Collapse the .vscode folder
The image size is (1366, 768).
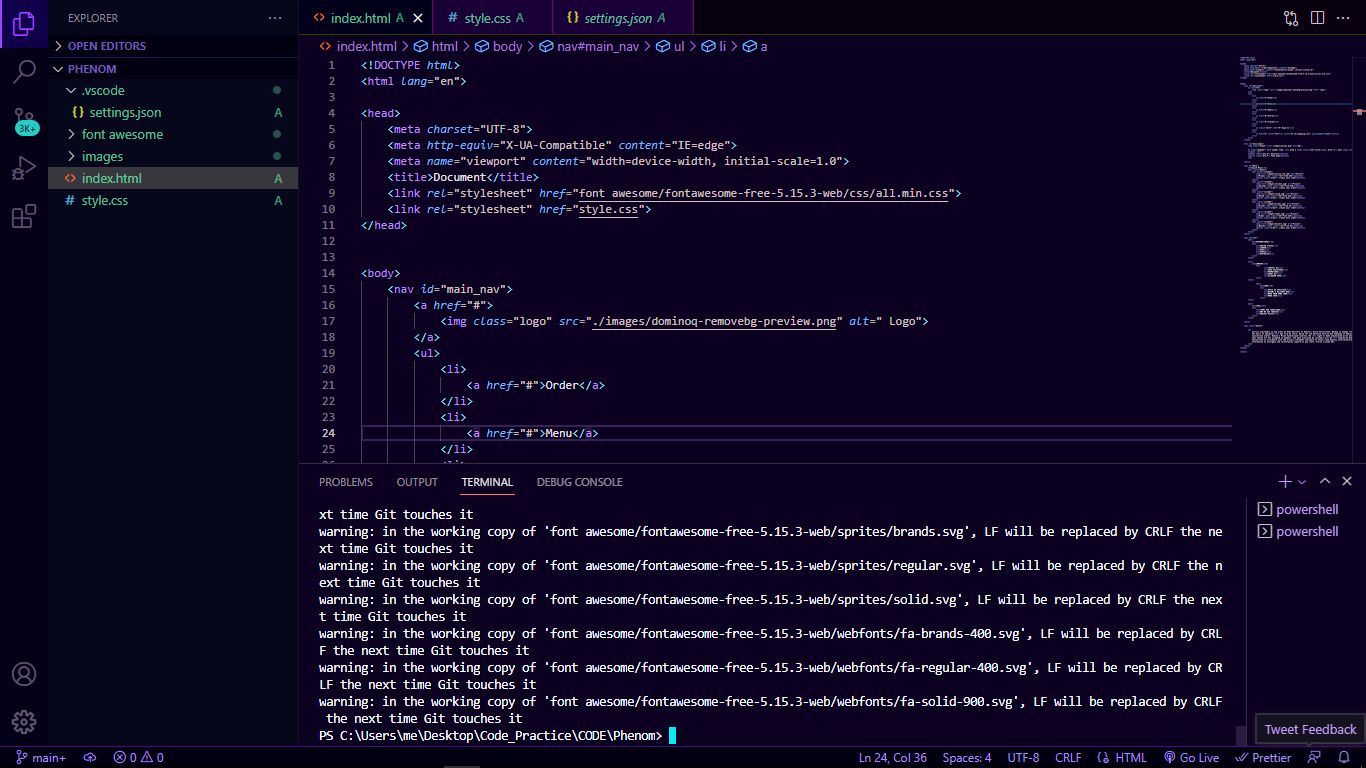click(173, 90)
